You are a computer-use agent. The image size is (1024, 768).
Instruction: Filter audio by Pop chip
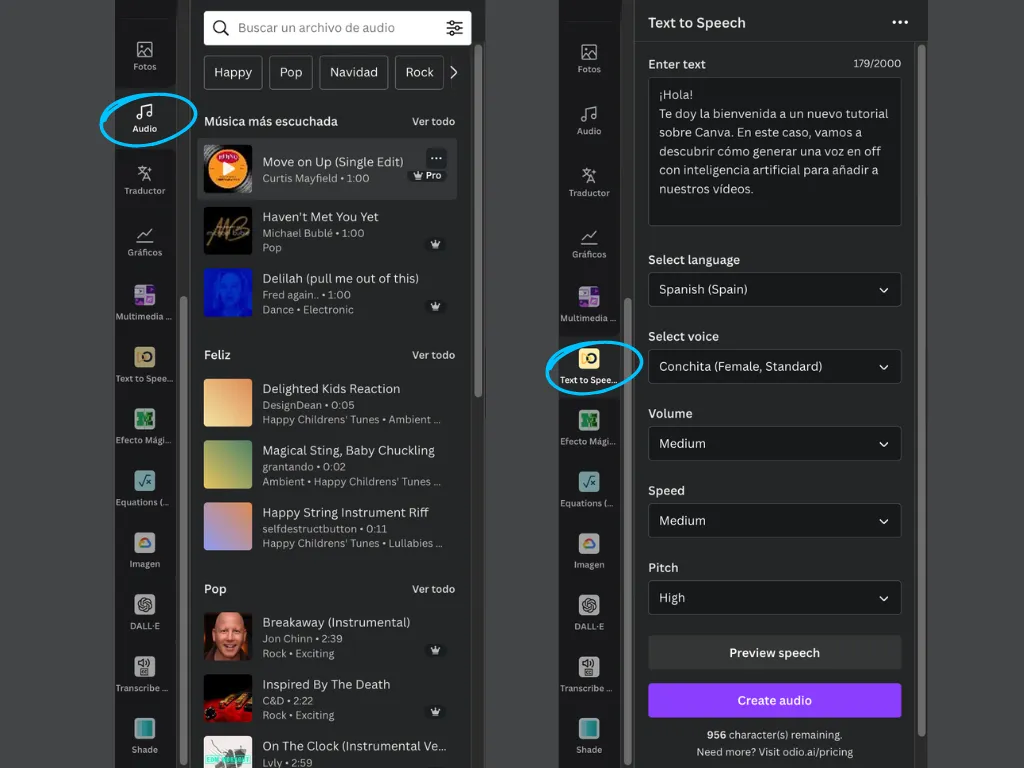click(291, 72)
